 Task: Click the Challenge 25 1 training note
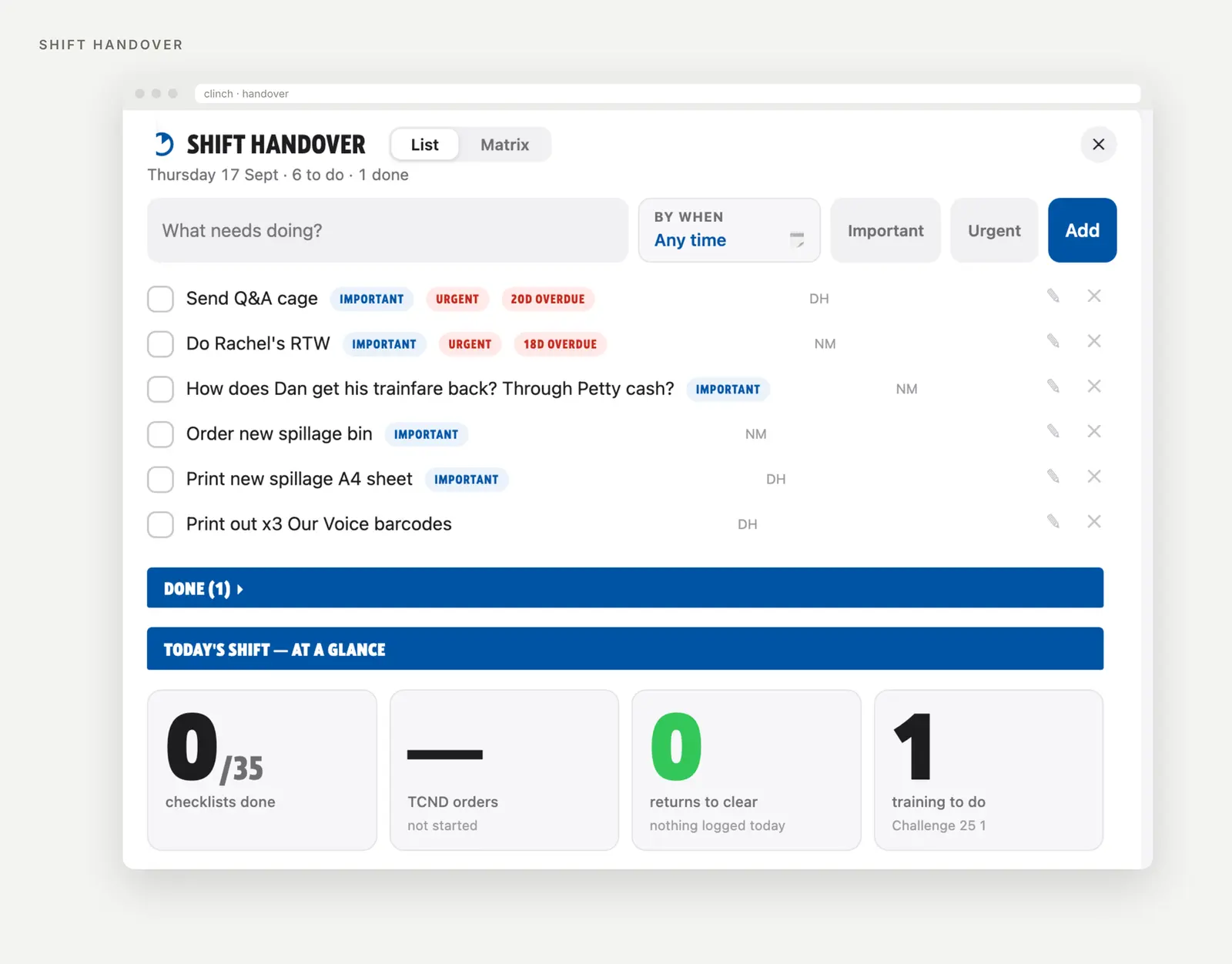pyautogui.click(x=939, y=825)
